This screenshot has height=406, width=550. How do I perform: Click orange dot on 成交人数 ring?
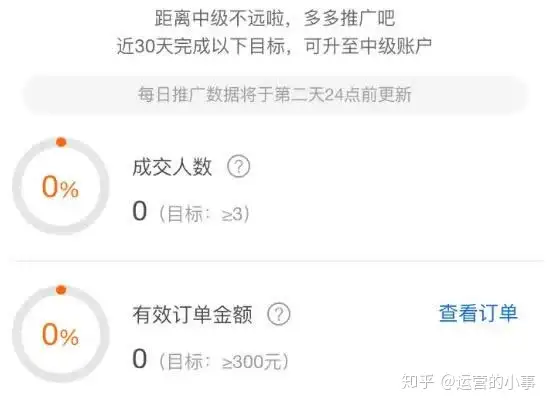[61, 142]
